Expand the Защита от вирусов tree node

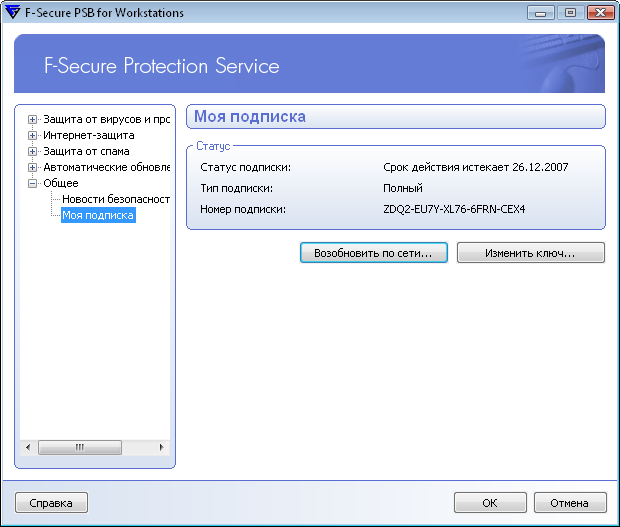32,119
